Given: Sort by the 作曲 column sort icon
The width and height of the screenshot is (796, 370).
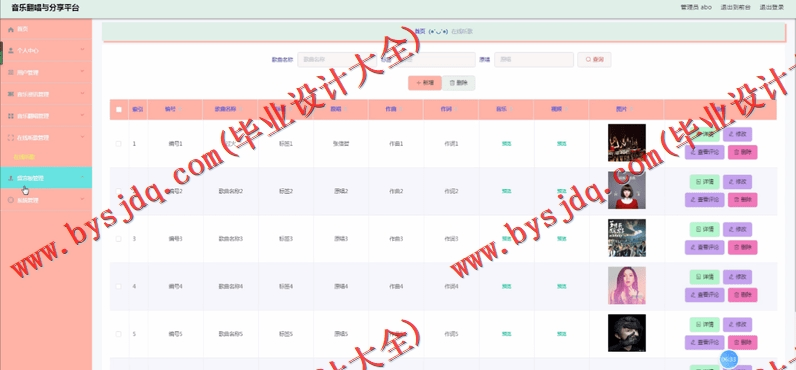Looking at the screenshot, I should coord(400,109).
